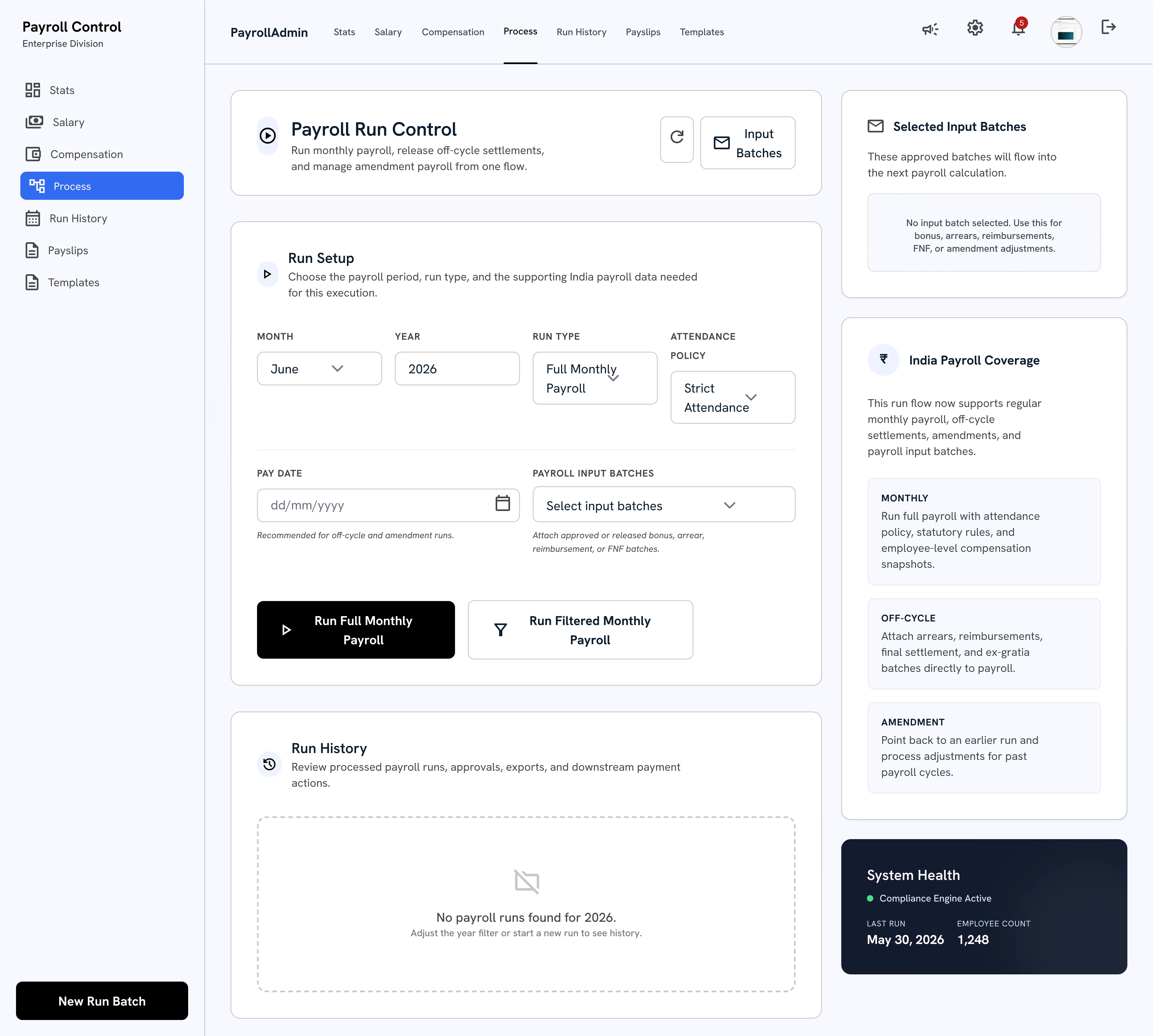Screen dimensions: 1153x1036
Task: Click the "1,248" employee count value
Action: point(973,940)
